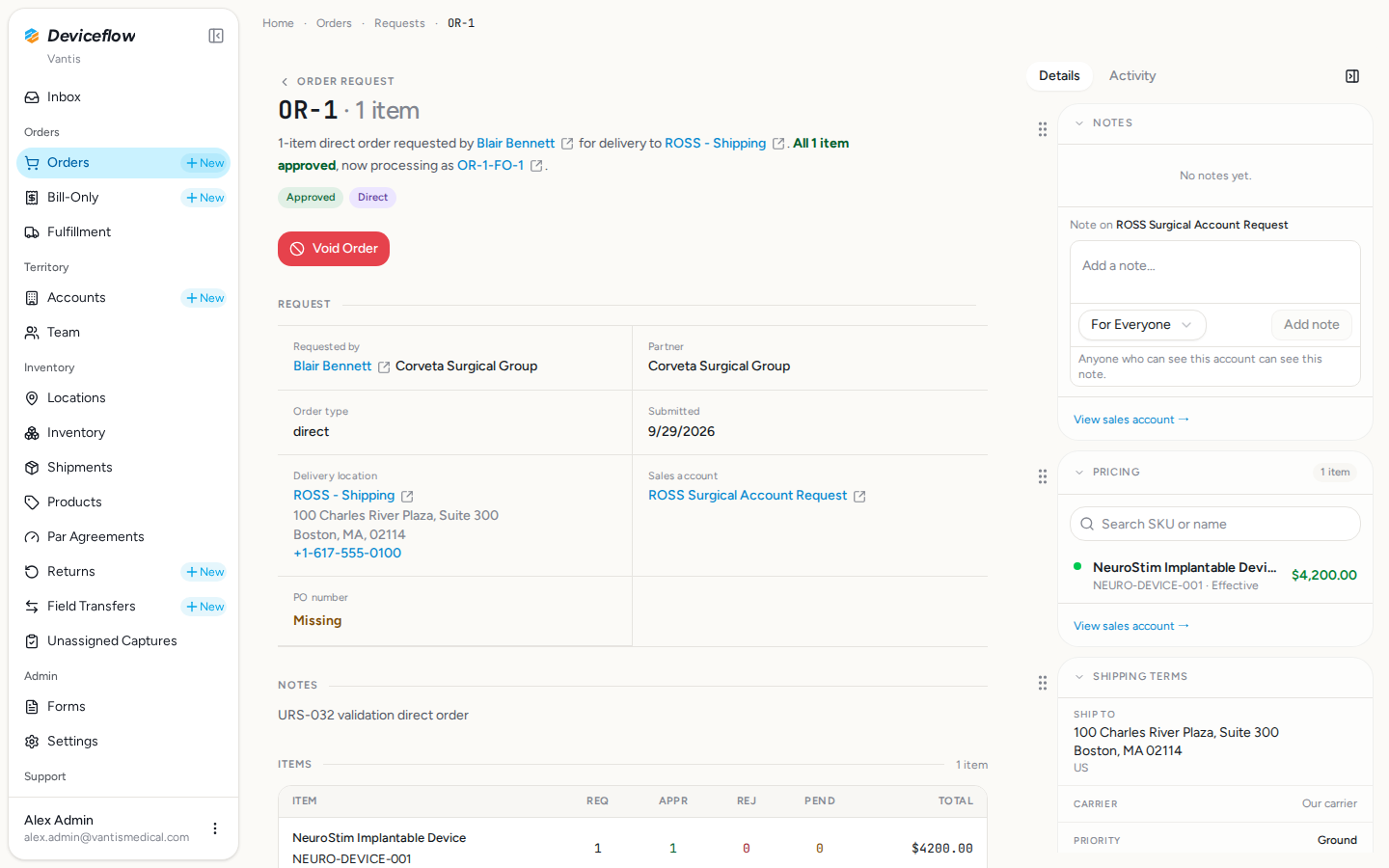Open Par Agreements in the sidebar
This screenshot has height=868, width=1389.
pos(123,537)
